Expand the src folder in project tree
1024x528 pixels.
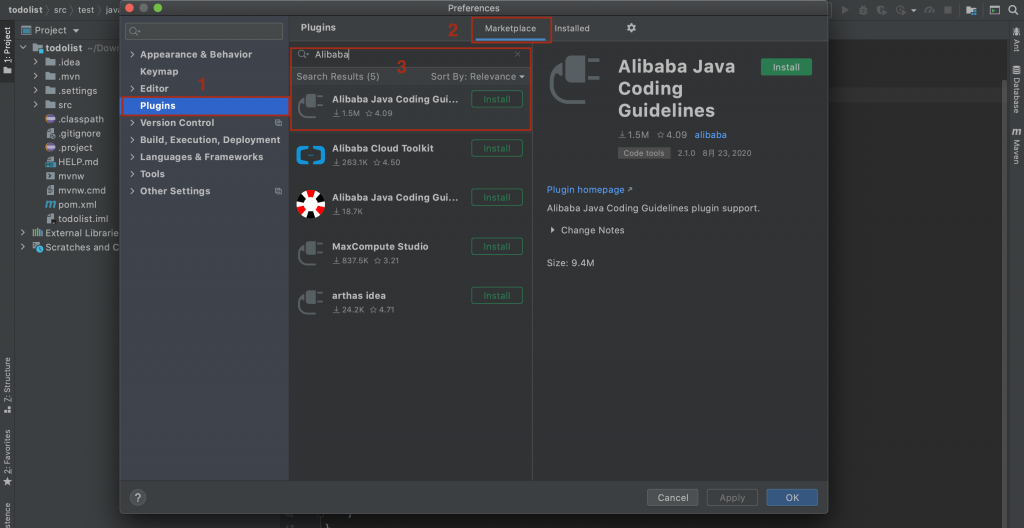(x=37, y=105)
